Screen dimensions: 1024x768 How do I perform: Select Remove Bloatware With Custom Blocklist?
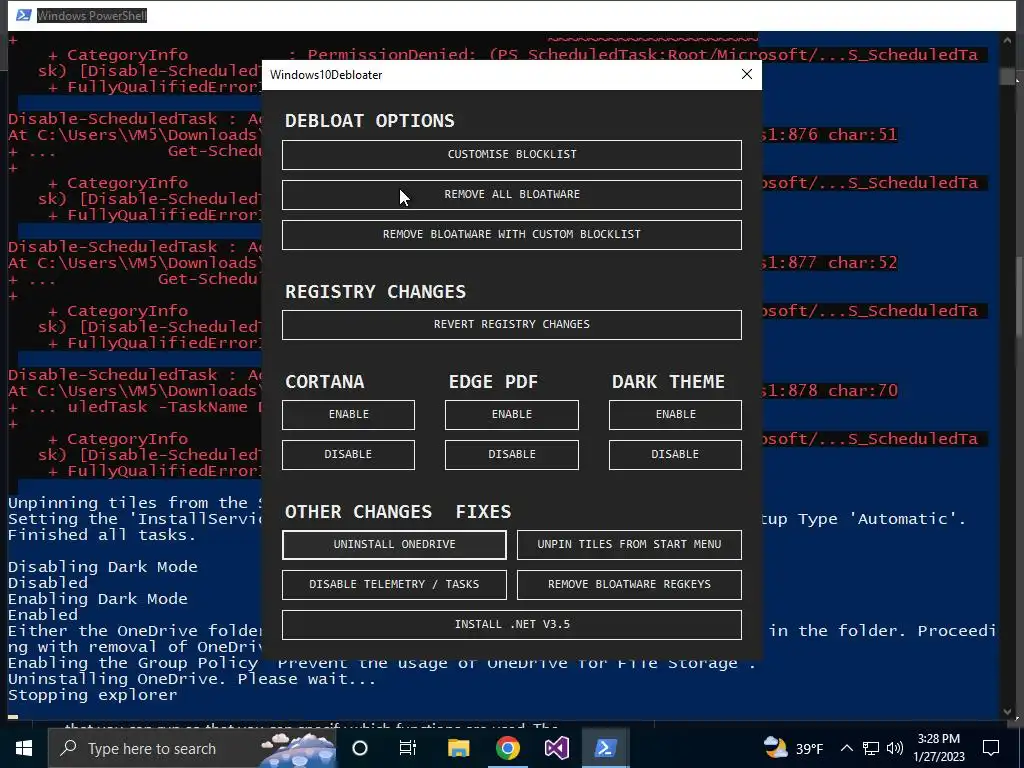coord(511,234)
